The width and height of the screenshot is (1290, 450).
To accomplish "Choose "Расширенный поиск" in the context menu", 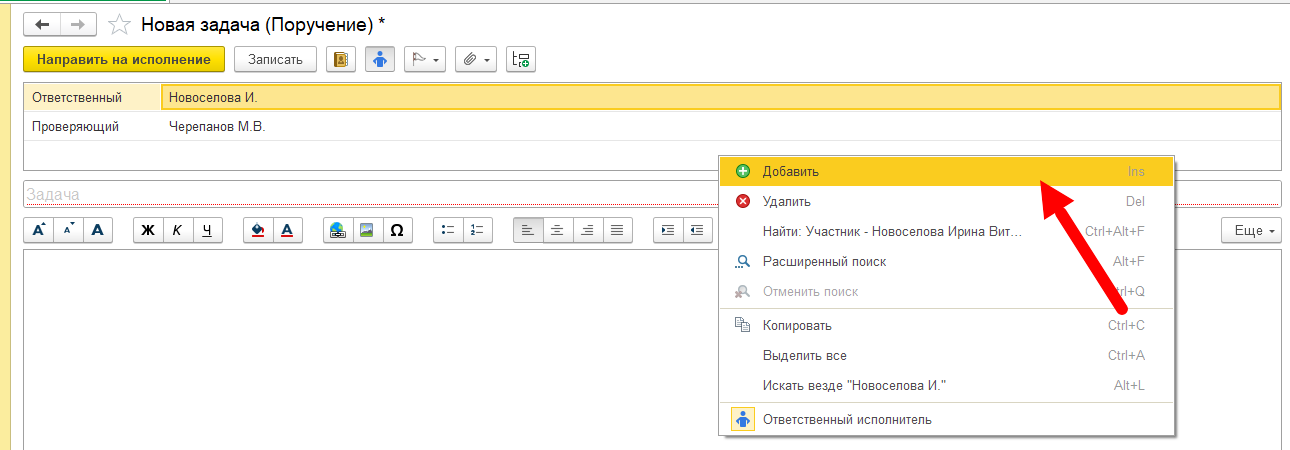I will 948,262.
